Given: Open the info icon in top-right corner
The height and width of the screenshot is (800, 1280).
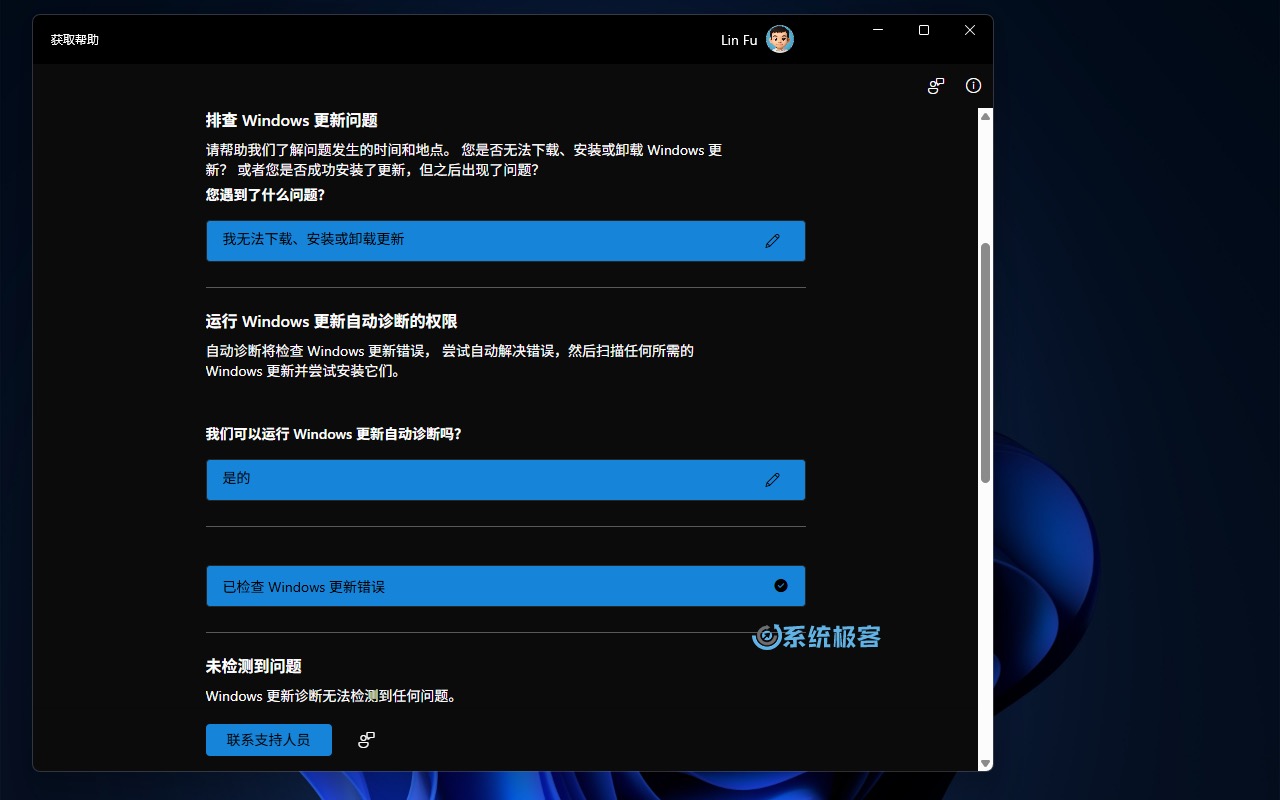Looking at the screenshot, I should (973, 86).
